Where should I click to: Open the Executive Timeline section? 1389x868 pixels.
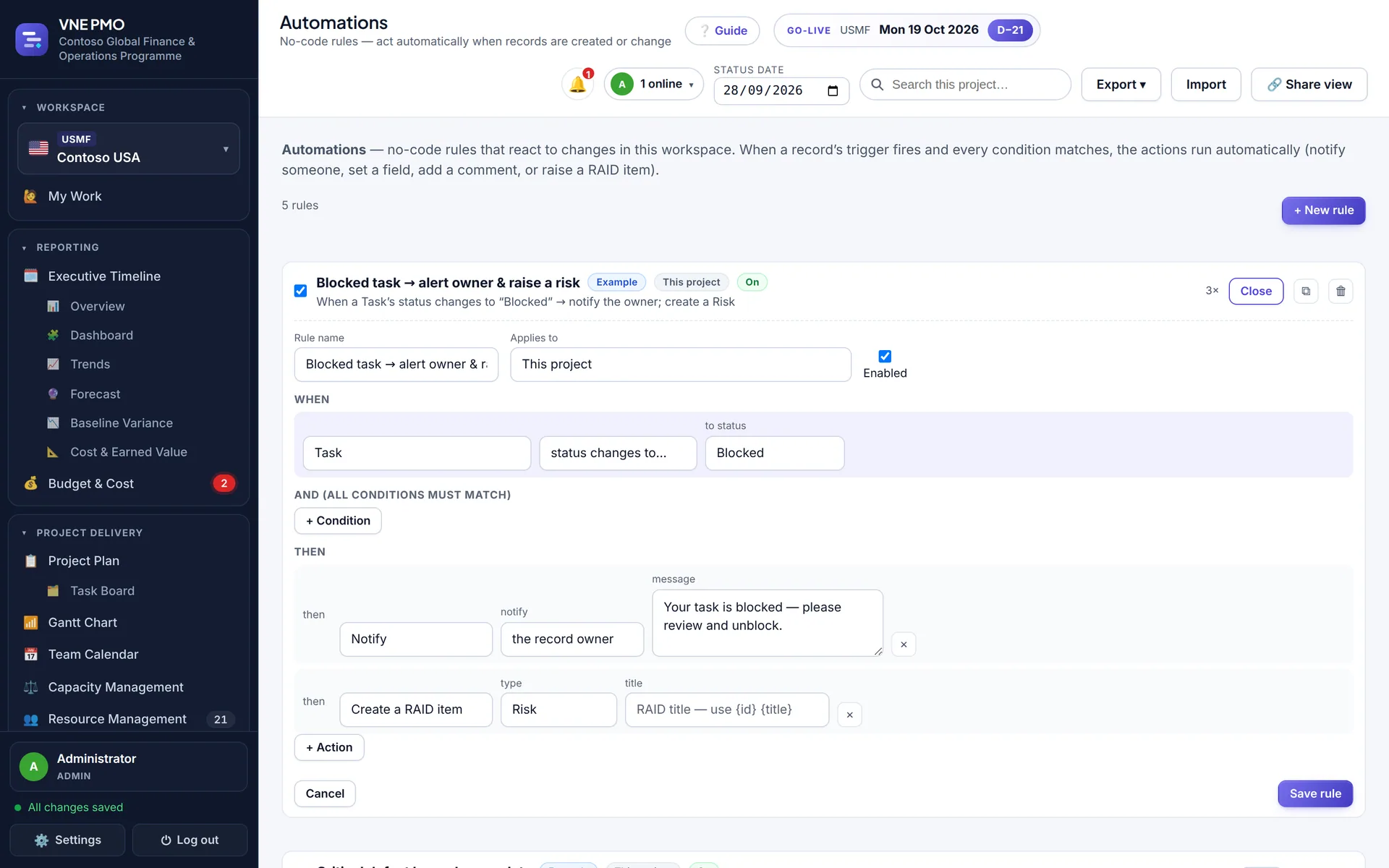(x=129, y=276)
